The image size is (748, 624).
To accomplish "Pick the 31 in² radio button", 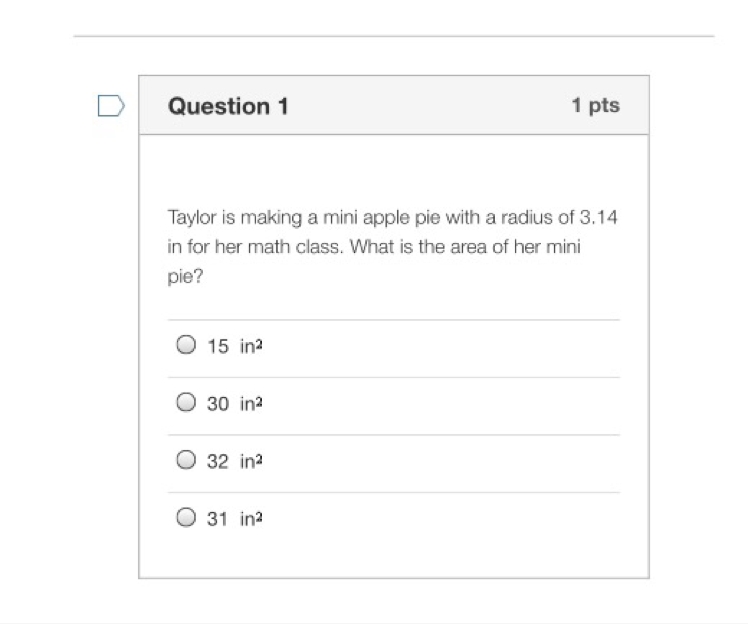I will click(186, 517).
